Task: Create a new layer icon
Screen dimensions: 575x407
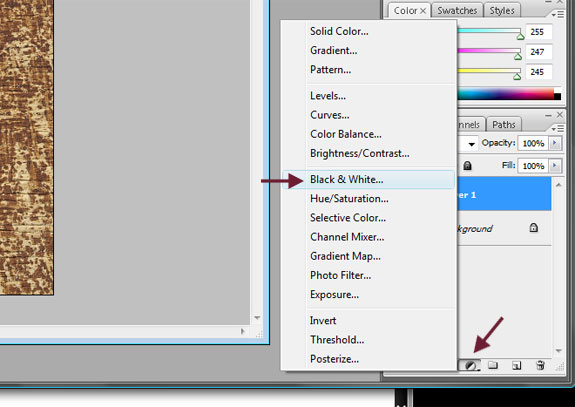Action: 516,365
